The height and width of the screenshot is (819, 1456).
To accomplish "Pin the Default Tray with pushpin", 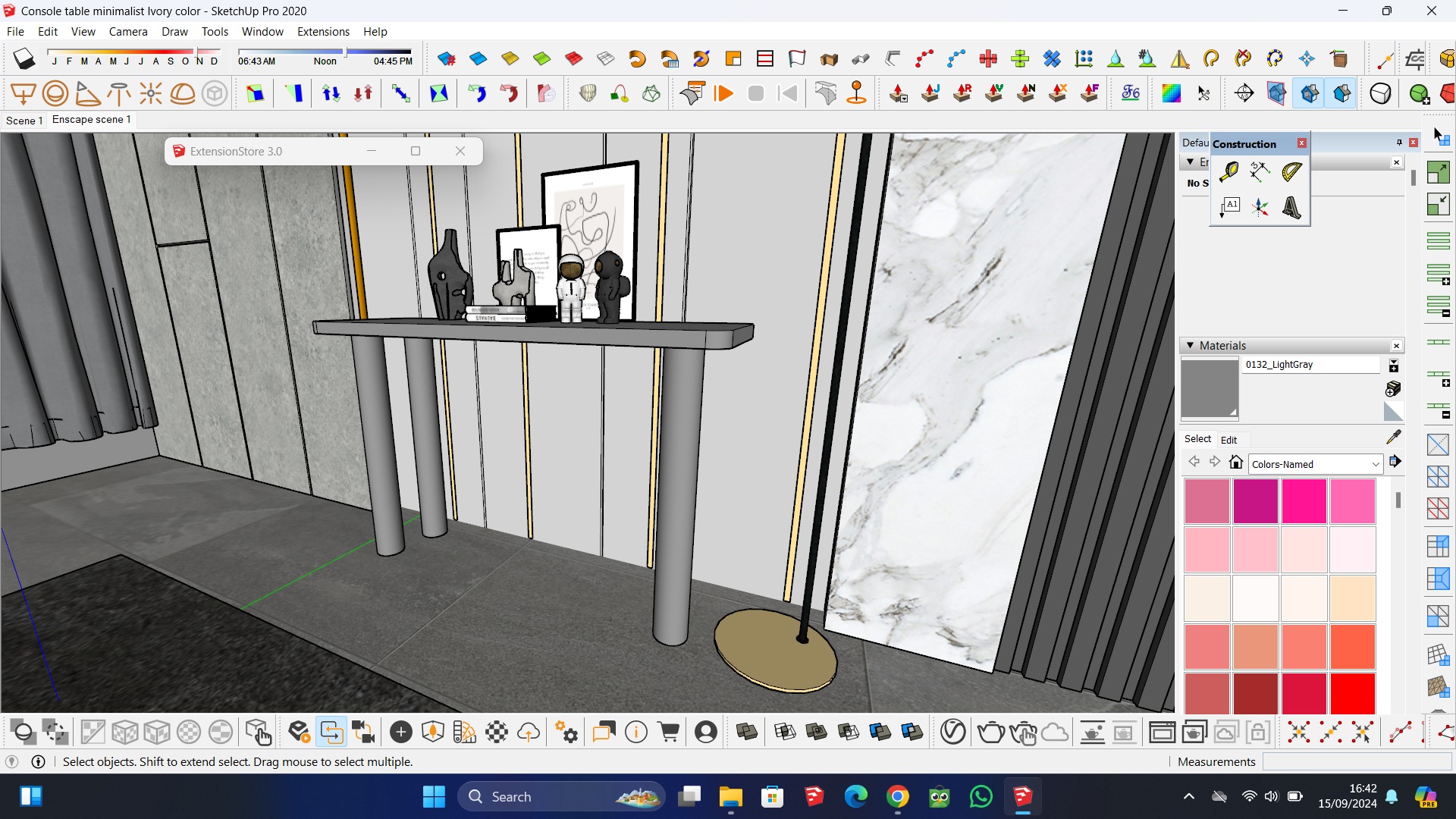I will point(1399,143).
